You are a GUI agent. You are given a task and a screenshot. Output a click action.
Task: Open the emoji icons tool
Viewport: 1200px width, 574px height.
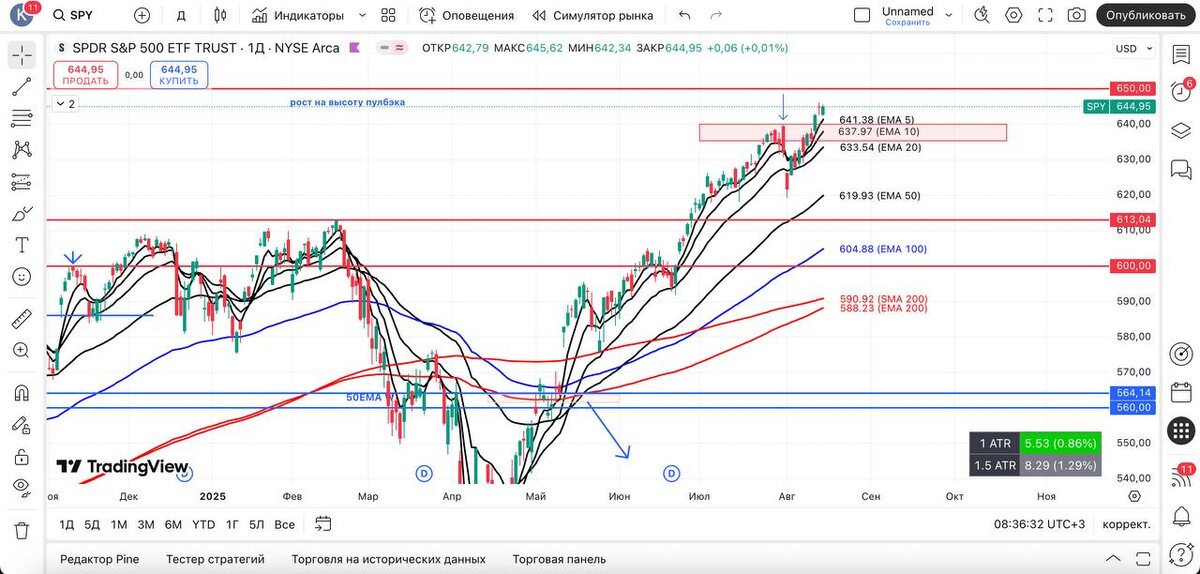[21, 277]
